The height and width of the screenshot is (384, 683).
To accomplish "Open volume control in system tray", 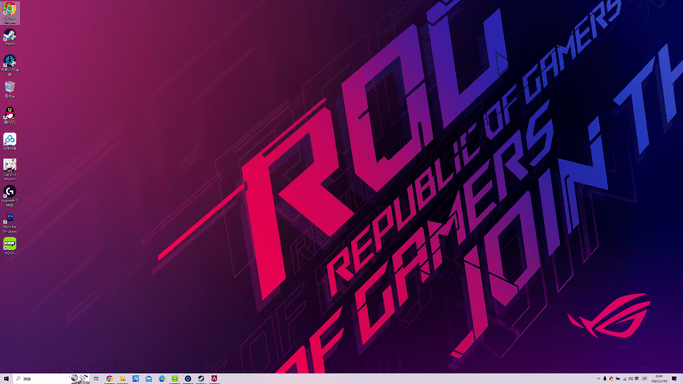I will [631, 379].
